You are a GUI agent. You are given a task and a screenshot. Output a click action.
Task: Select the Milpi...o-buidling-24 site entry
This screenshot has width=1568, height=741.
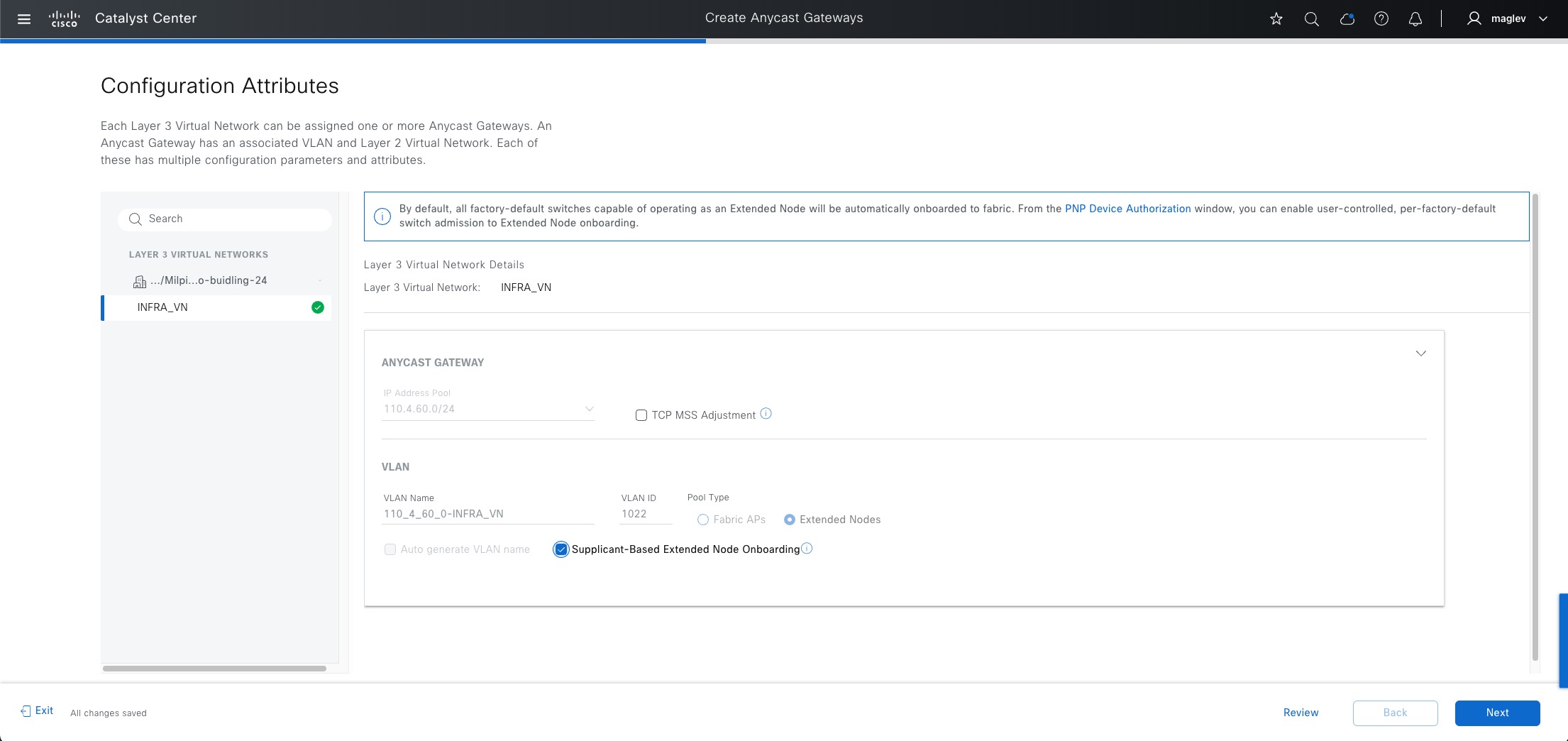[209, 280]
